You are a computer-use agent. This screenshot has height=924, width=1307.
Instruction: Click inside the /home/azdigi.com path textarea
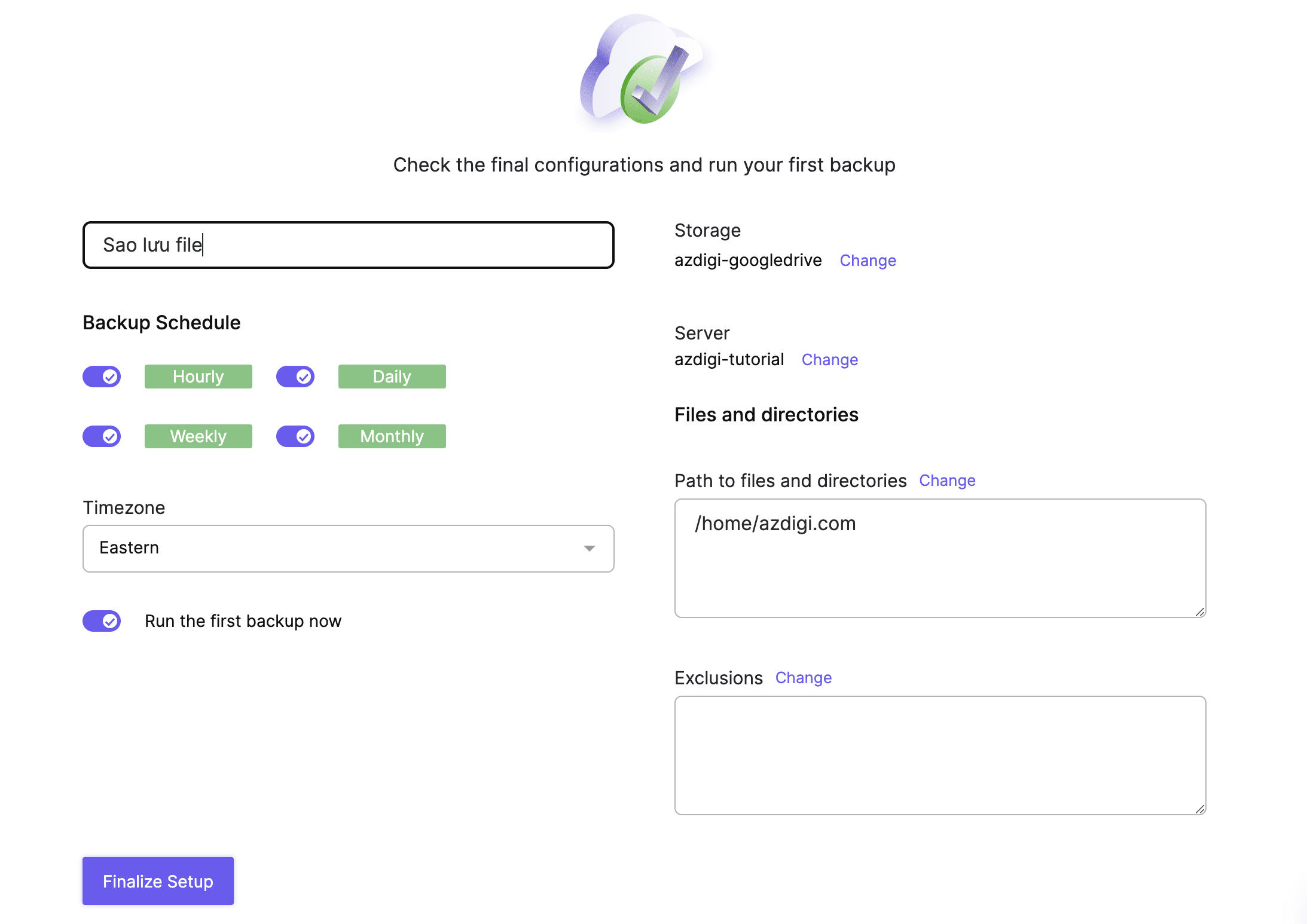tap(940, 558)
